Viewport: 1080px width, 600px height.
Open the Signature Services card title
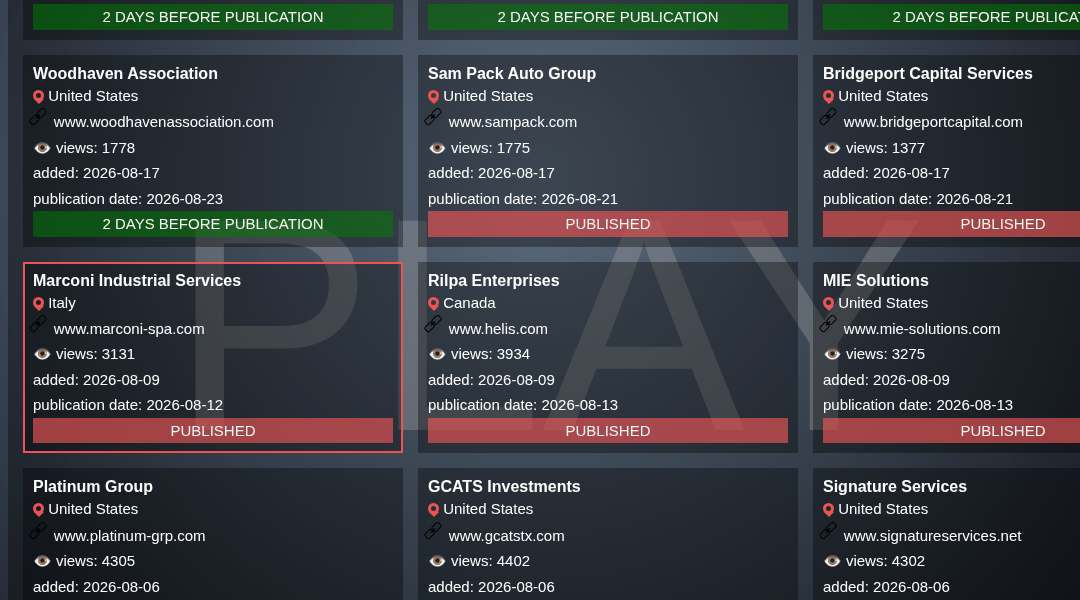click(x=895, y=486)
